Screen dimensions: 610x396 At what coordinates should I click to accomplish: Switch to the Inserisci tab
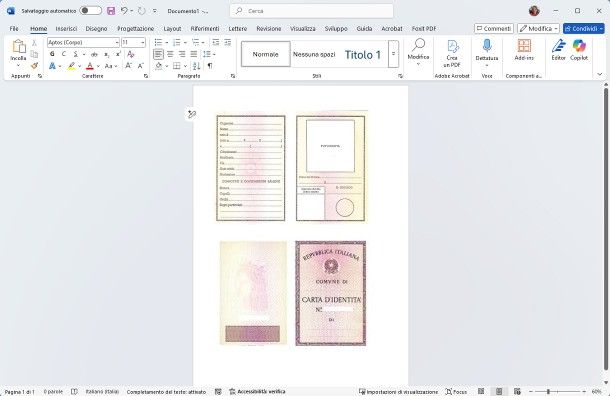[x=66, y=28]
